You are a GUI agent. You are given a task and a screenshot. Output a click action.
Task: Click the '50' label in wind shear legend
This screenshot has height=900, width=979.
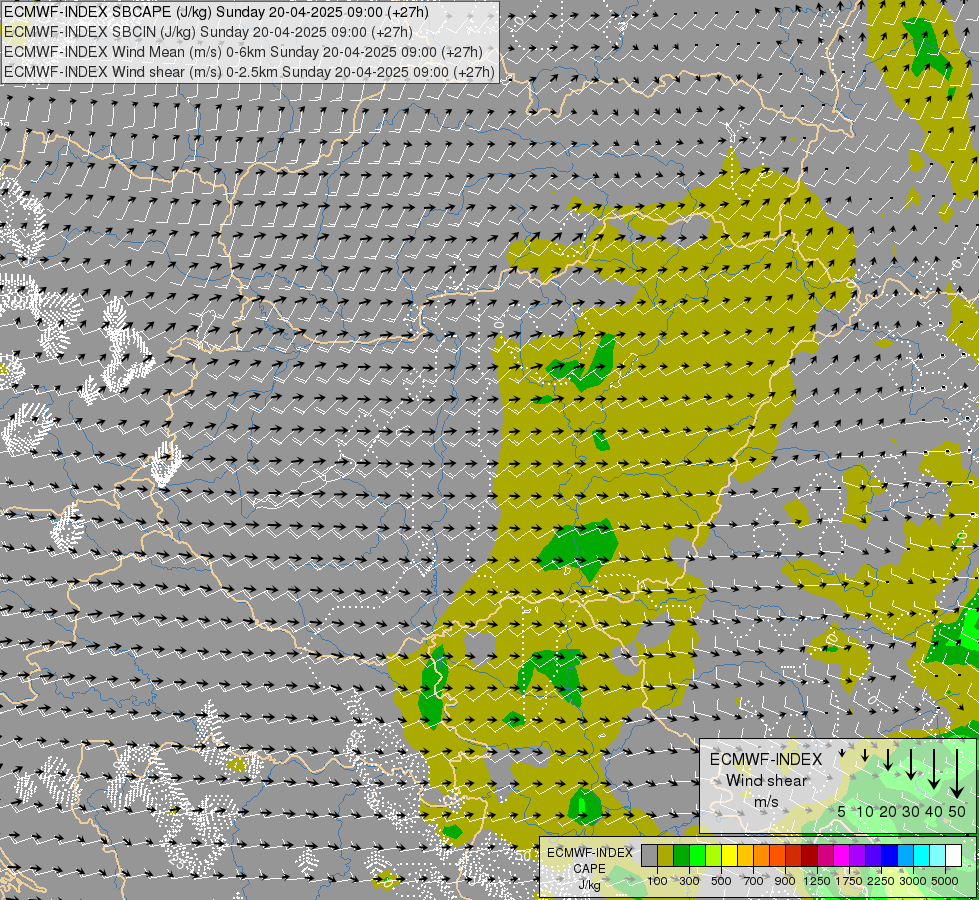coord(957,812)
